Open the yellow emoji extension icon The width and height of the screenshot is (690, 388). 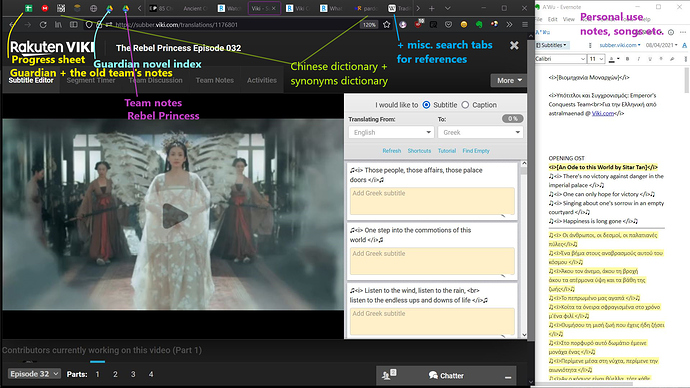[x=463, y=25]
